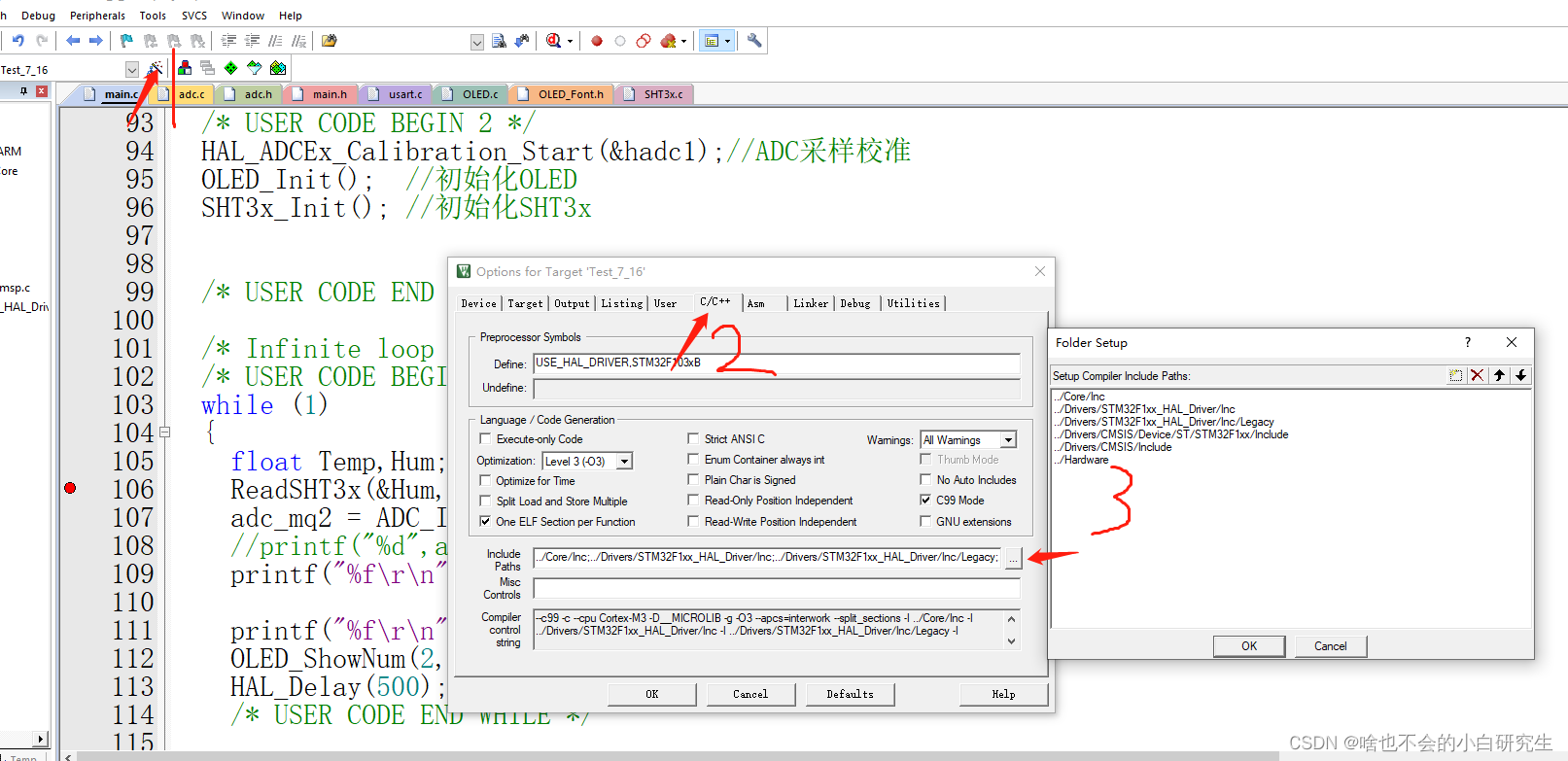Comment out selection icon
Viewport: 1568px width, 761px height.
click(x=275, y=41)
